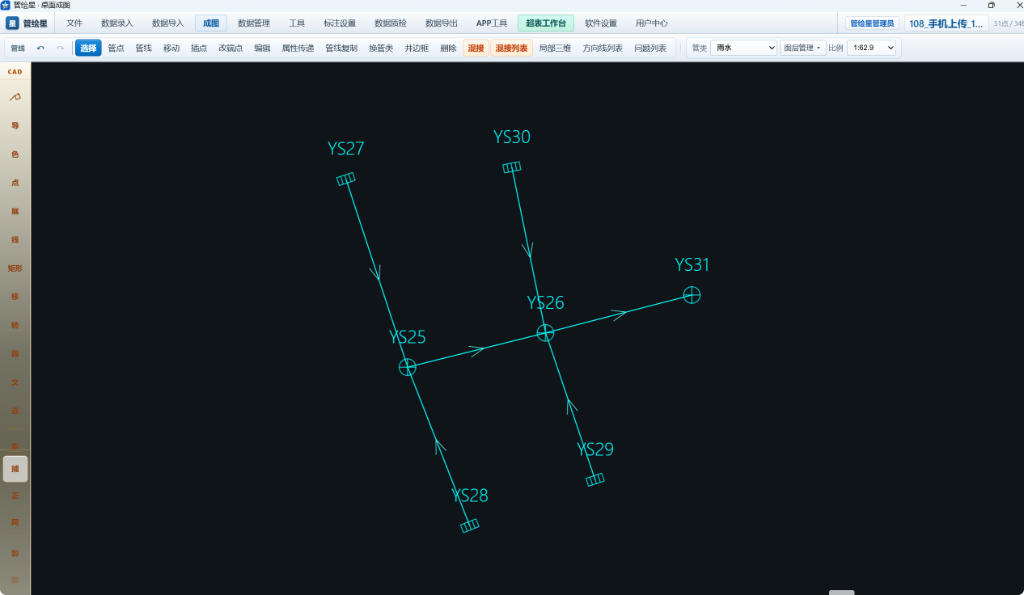The image size is (1024, 595).
Task: Open the 数据管理 menu tab
Action: tap(254, 23)
